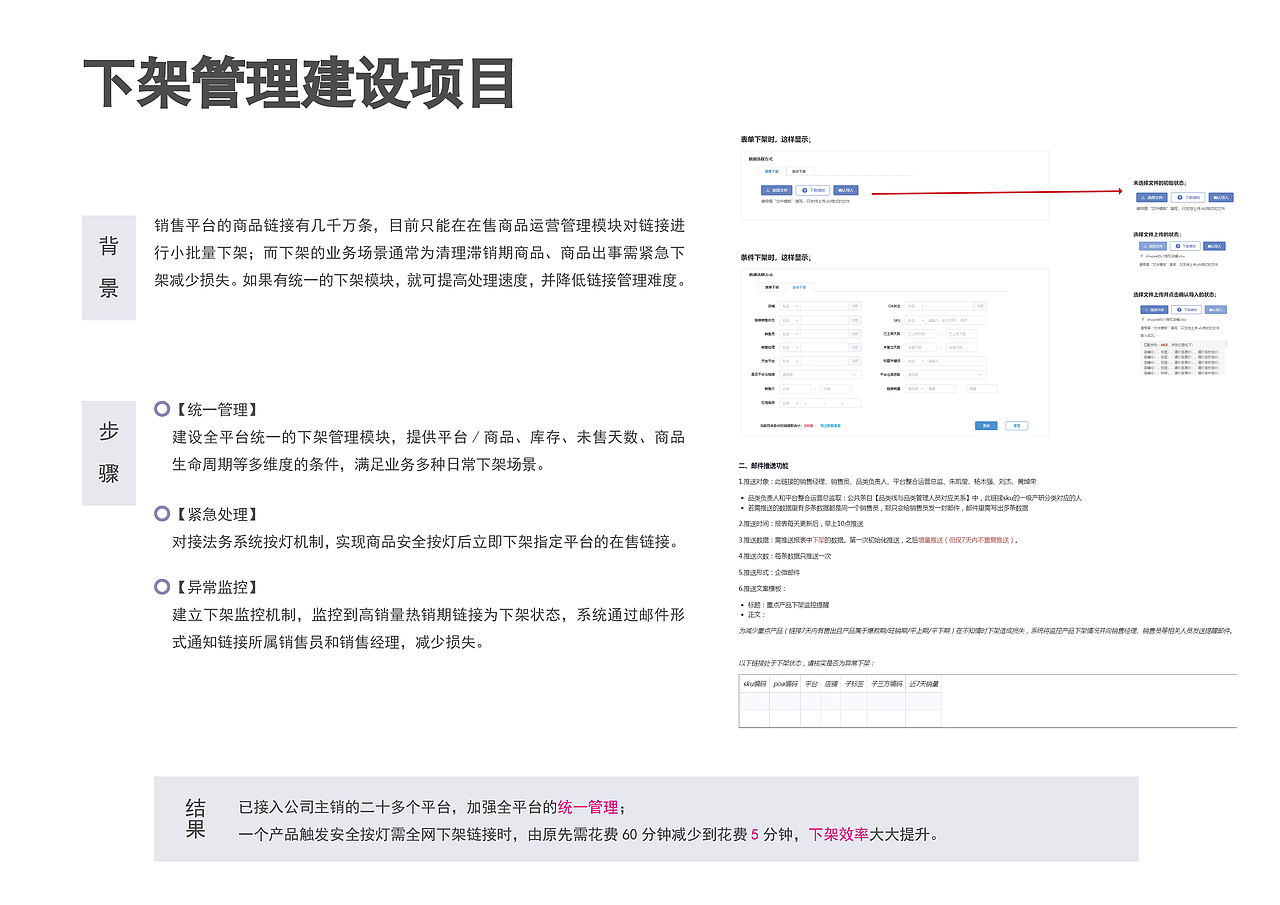Click the blue 查询 button
Viewport: 1280px width, 905px height.
pos(986,426)
